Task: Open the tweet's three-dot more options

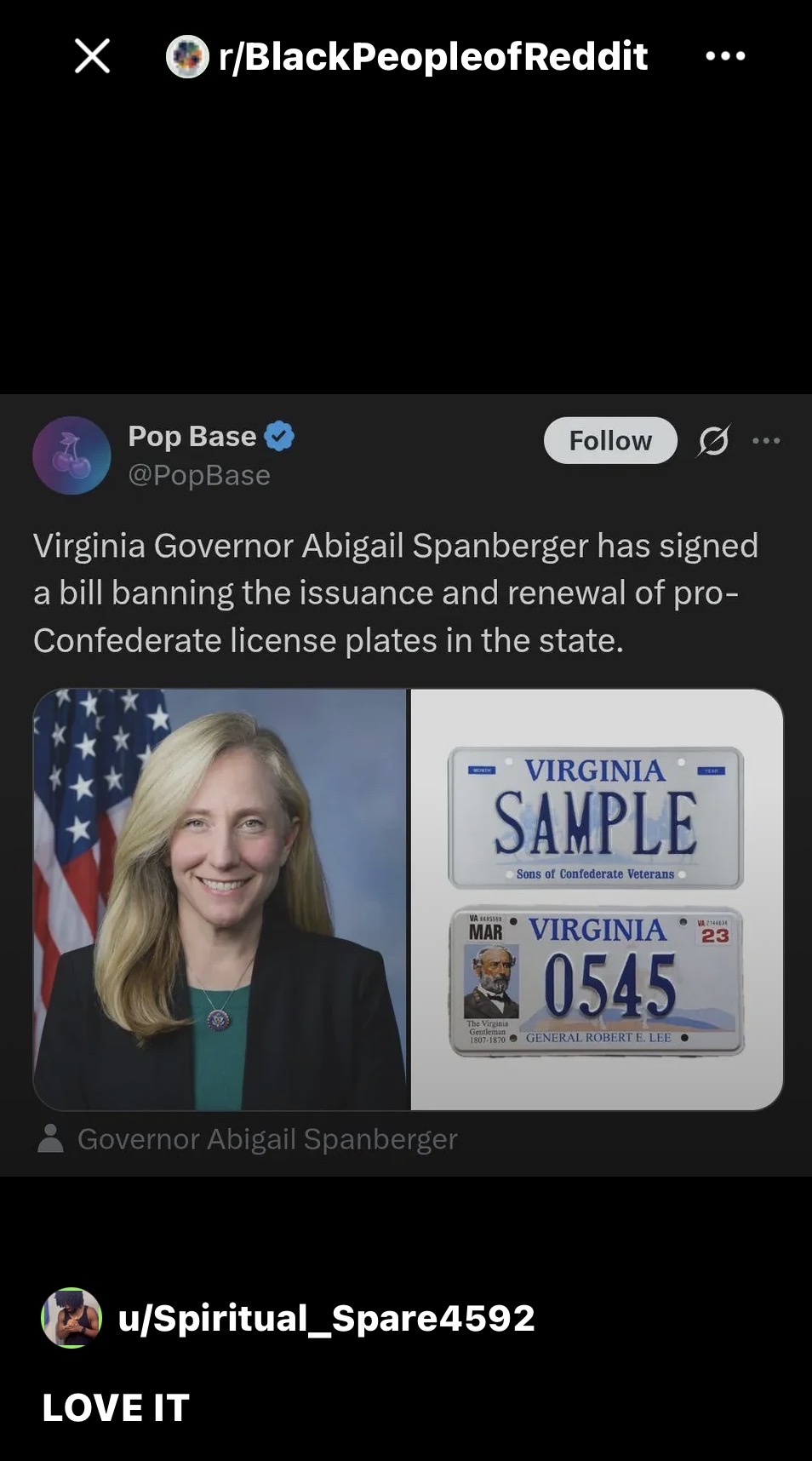Action: (x=766, y=440)
